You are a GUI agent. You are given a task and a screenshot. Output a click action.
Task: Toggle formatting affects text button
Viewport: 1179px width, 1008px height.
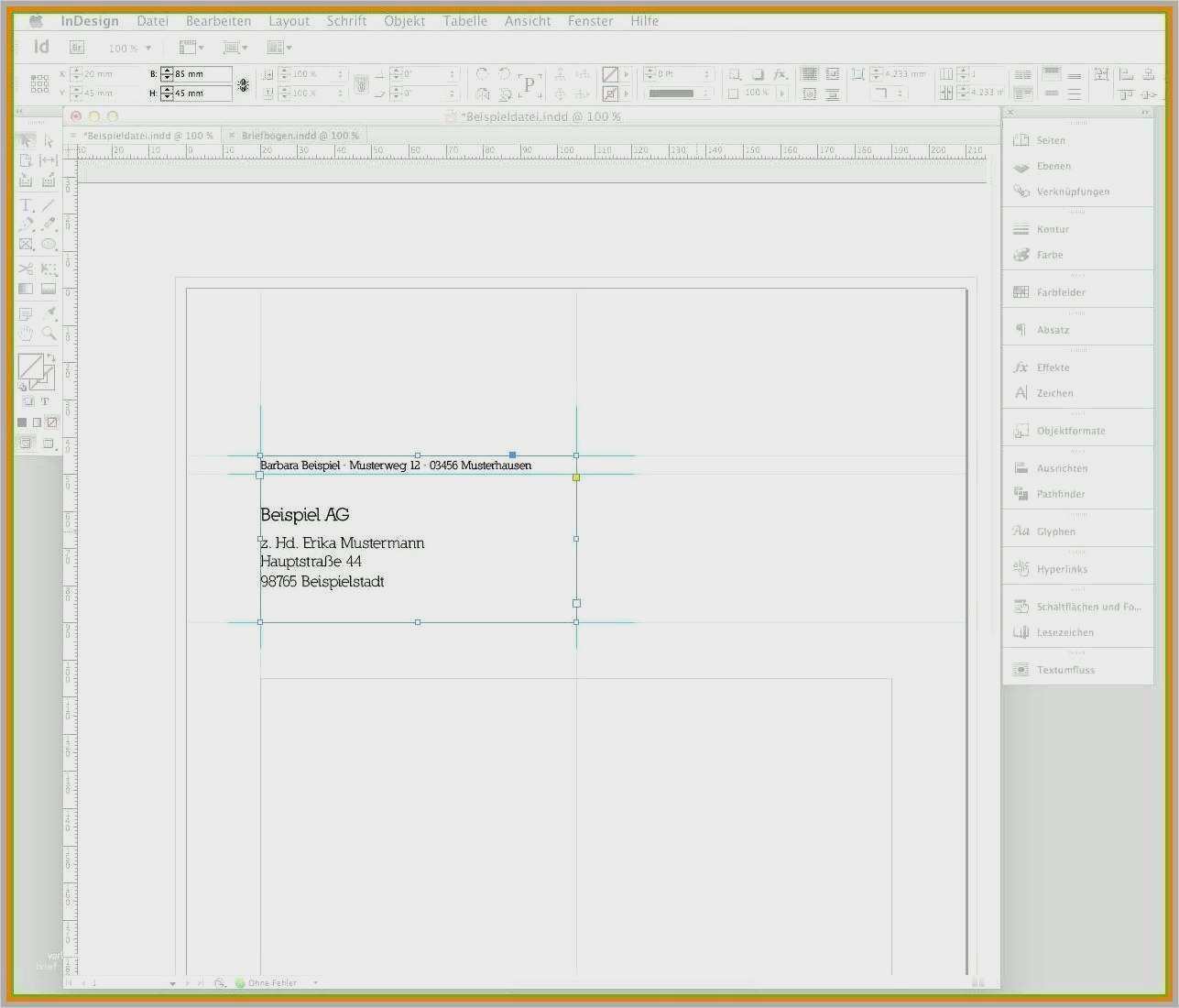[44, 401]
